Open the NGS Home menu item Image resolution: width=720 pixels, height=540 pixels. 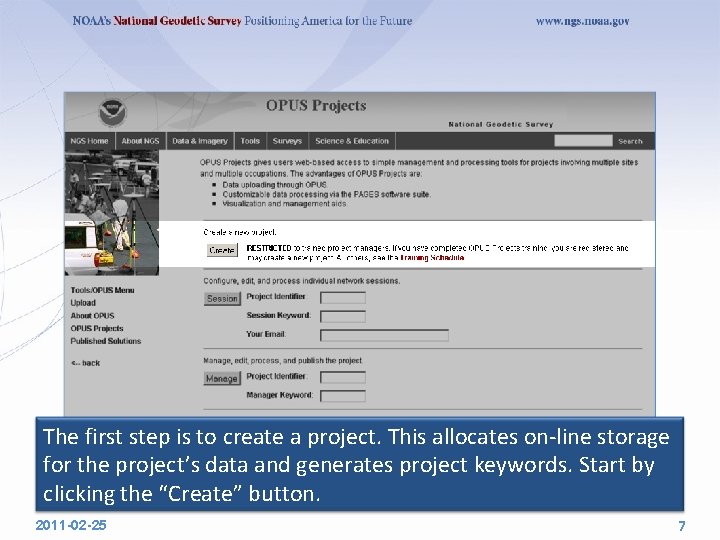coord(90,141)
